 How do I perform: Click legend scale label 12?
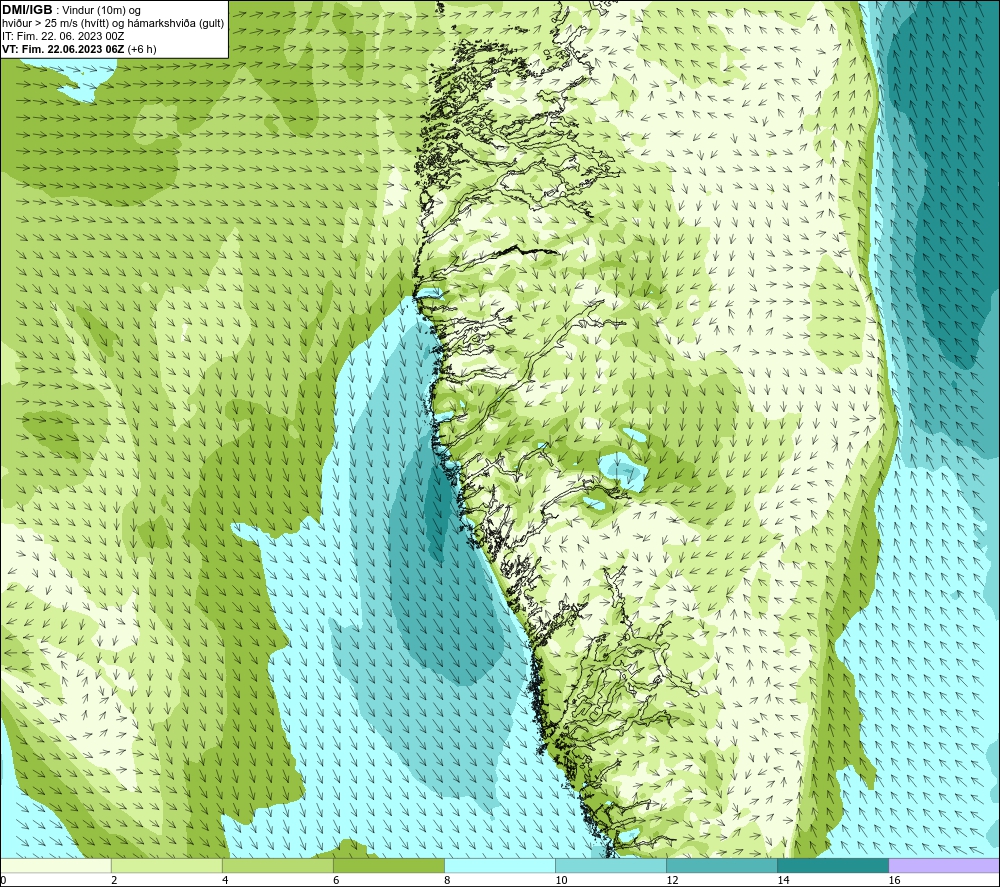pos(672,881)
